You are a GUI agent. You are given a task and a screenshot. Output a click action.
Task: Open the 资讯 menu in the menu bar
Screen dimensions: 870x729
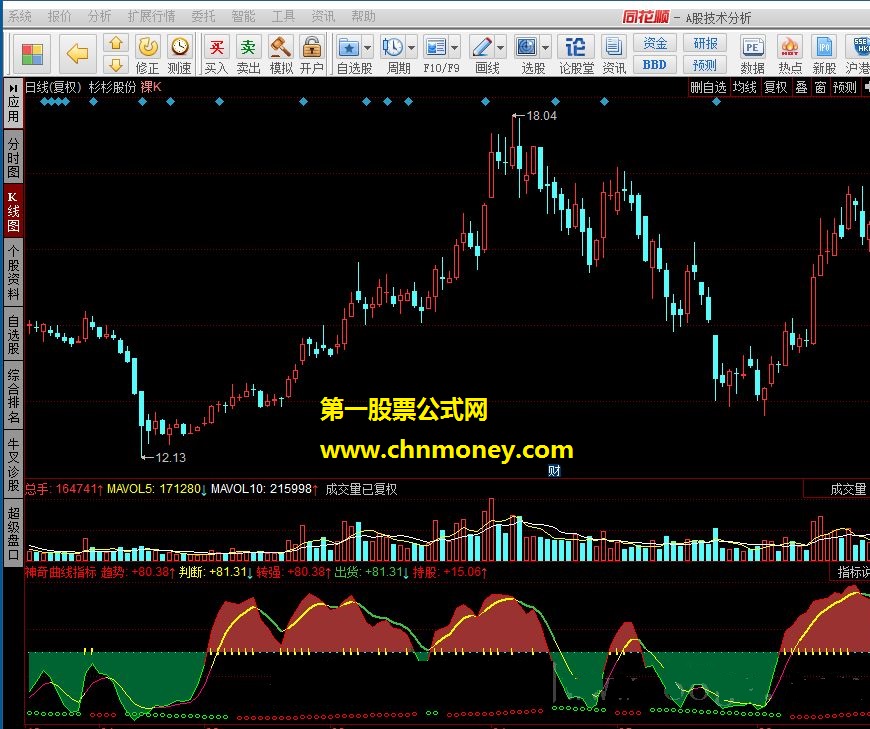click(323, 17)
